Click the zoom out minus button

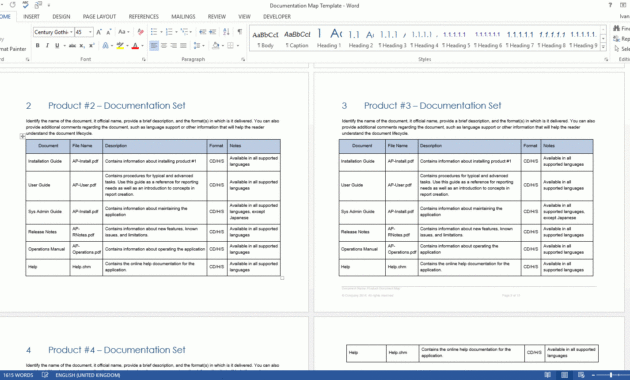click(x=593, y=375)
